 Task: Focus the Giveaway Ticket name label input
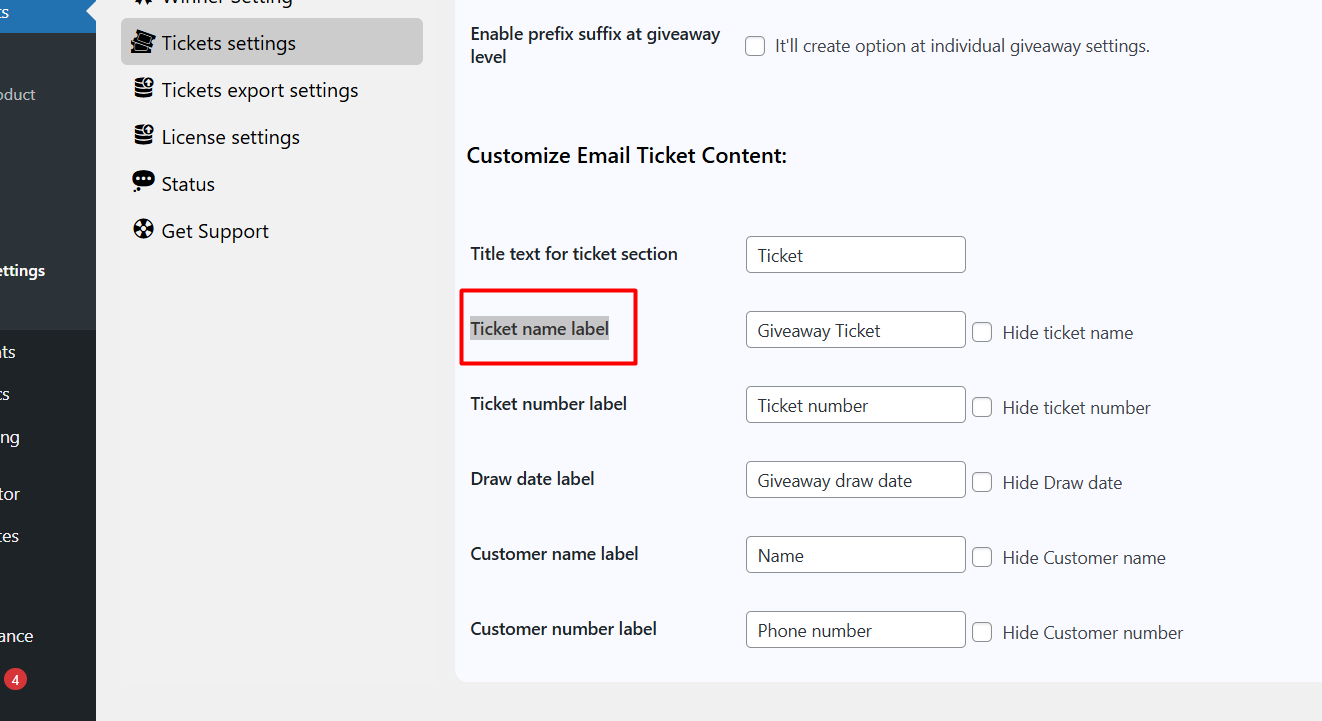855,330
